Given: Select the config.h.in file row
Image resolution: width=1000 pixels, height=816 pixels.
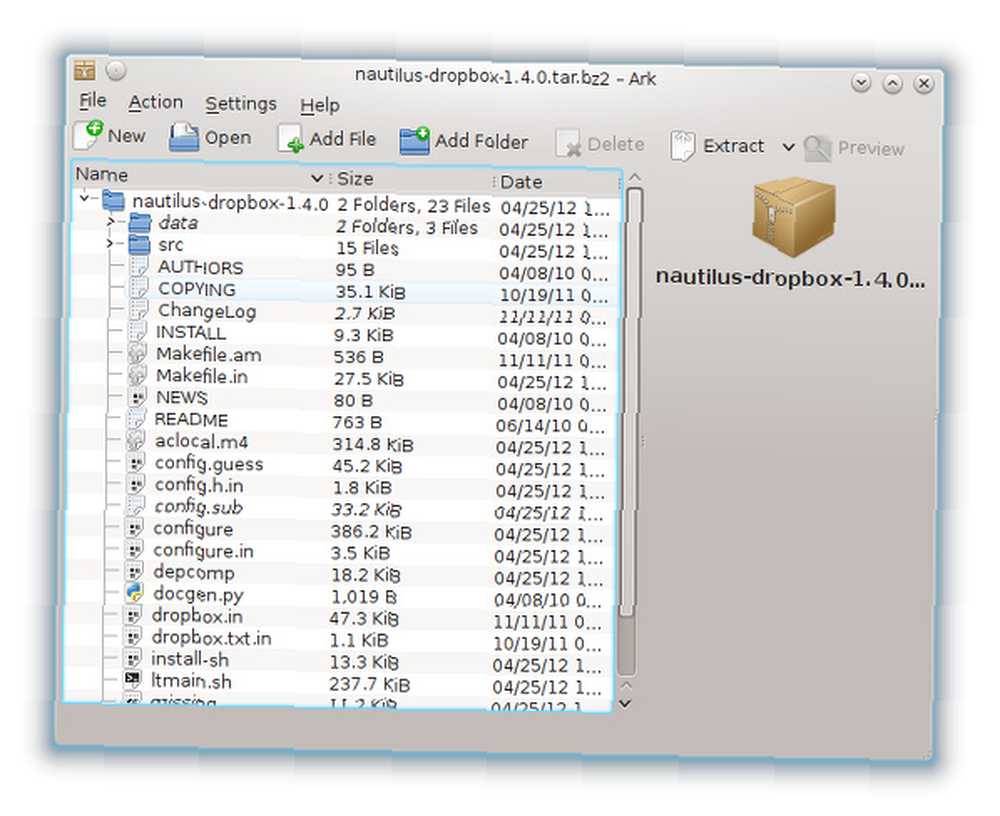Looking at the screenshot, I should (x=341, y=488).
